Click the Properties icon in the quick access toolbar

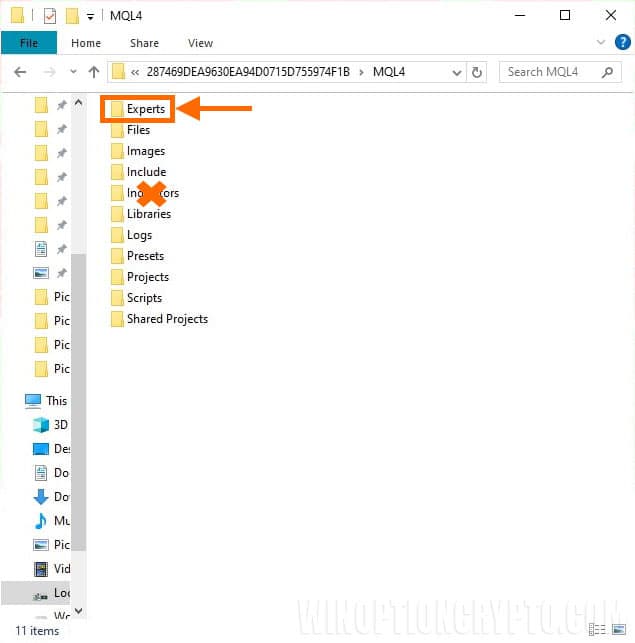49,16
